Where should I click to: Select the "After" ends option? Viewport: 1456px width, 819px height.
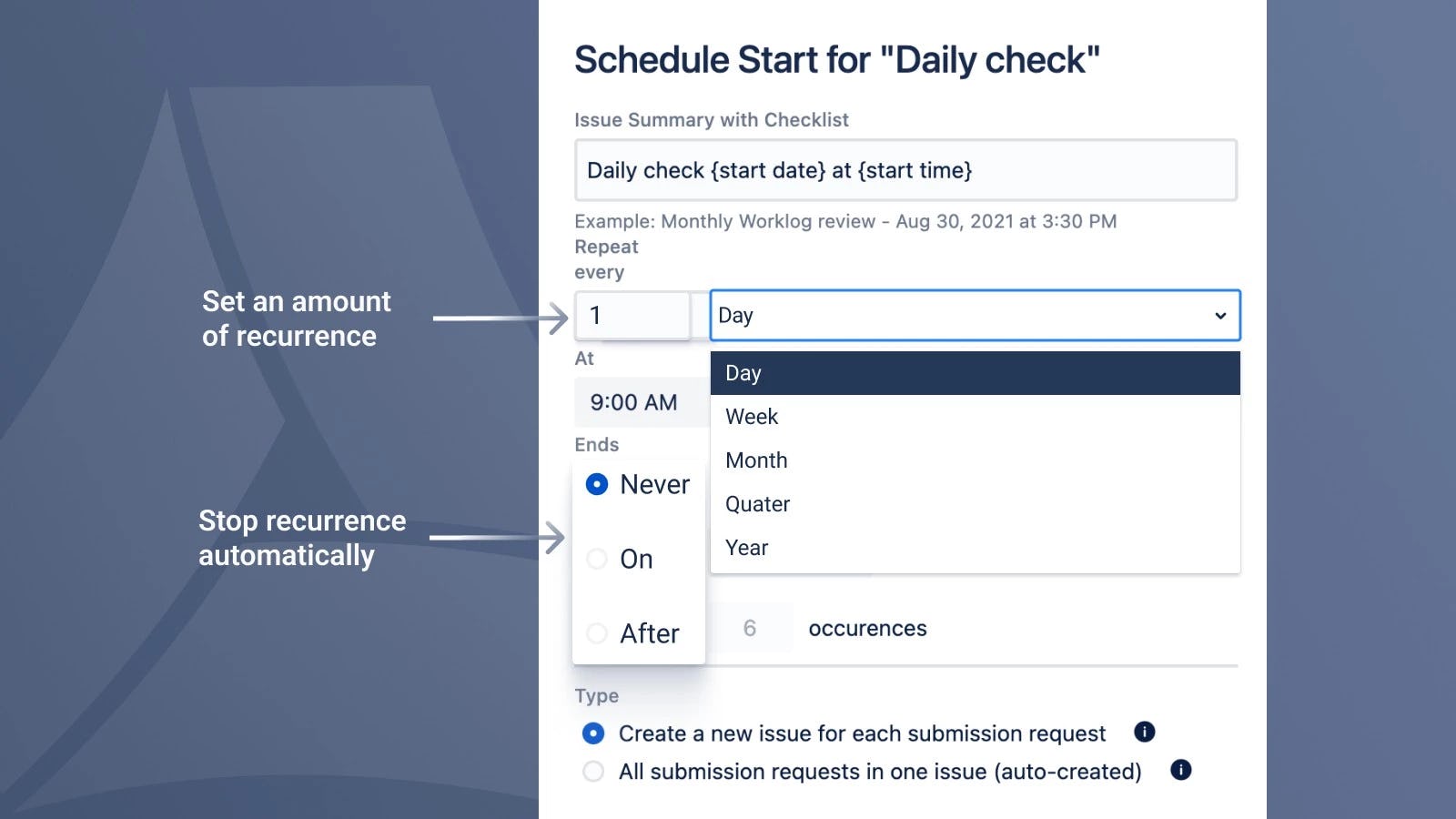pos(597,634)
